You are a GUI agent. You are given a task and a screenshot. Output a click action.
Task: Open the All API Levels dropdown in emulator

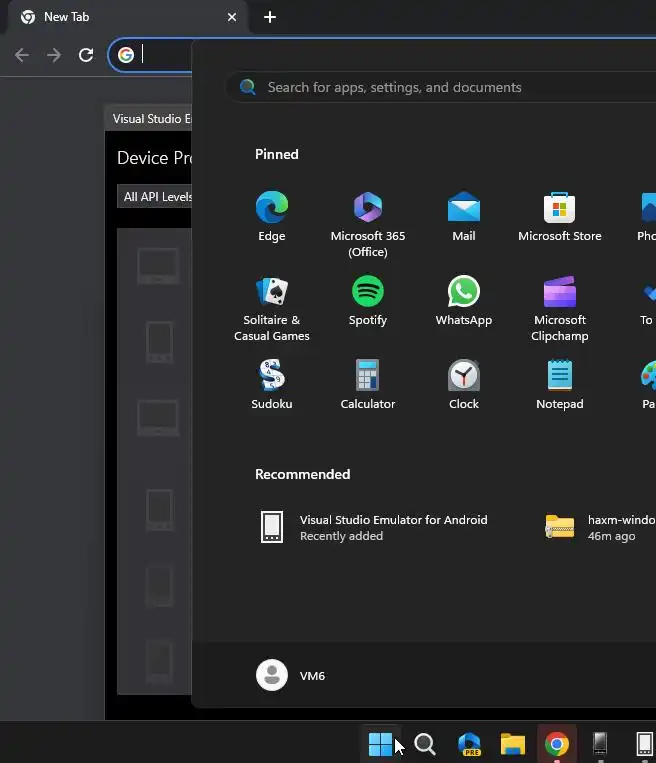(x=155, y=197)
